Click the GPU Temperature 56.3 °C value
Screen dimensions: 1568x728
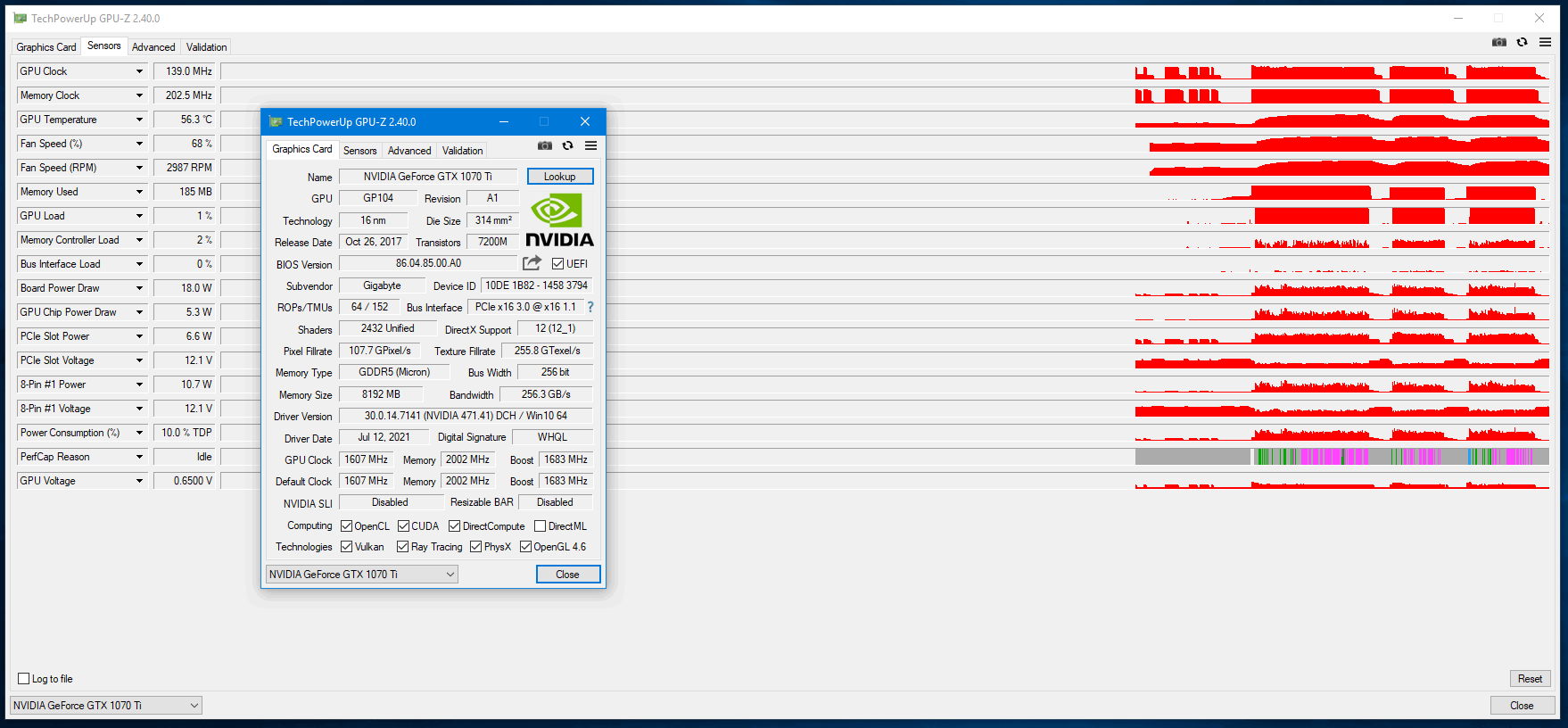pos(185,120)
